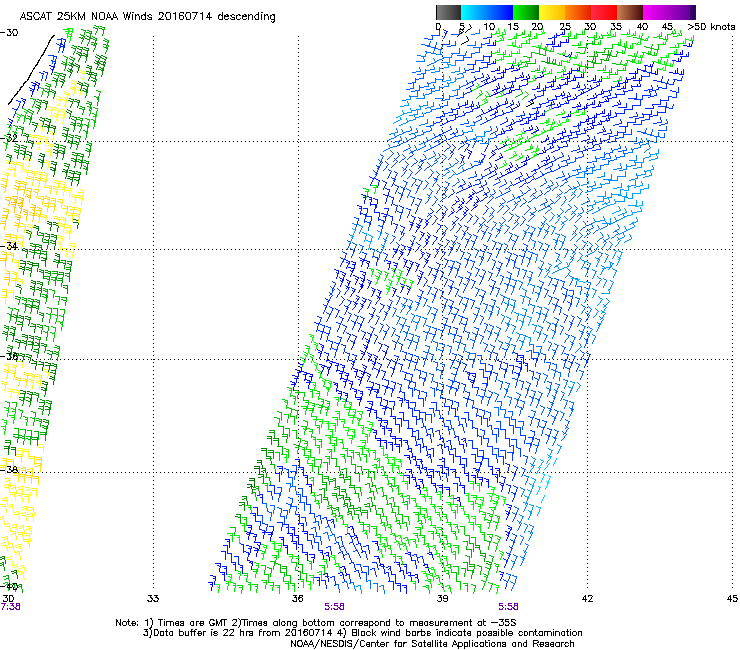The height and width of the screenshot is (650, 740).
Task: Select the red 30–35 knots color segment
Action: tap(604, 12)
